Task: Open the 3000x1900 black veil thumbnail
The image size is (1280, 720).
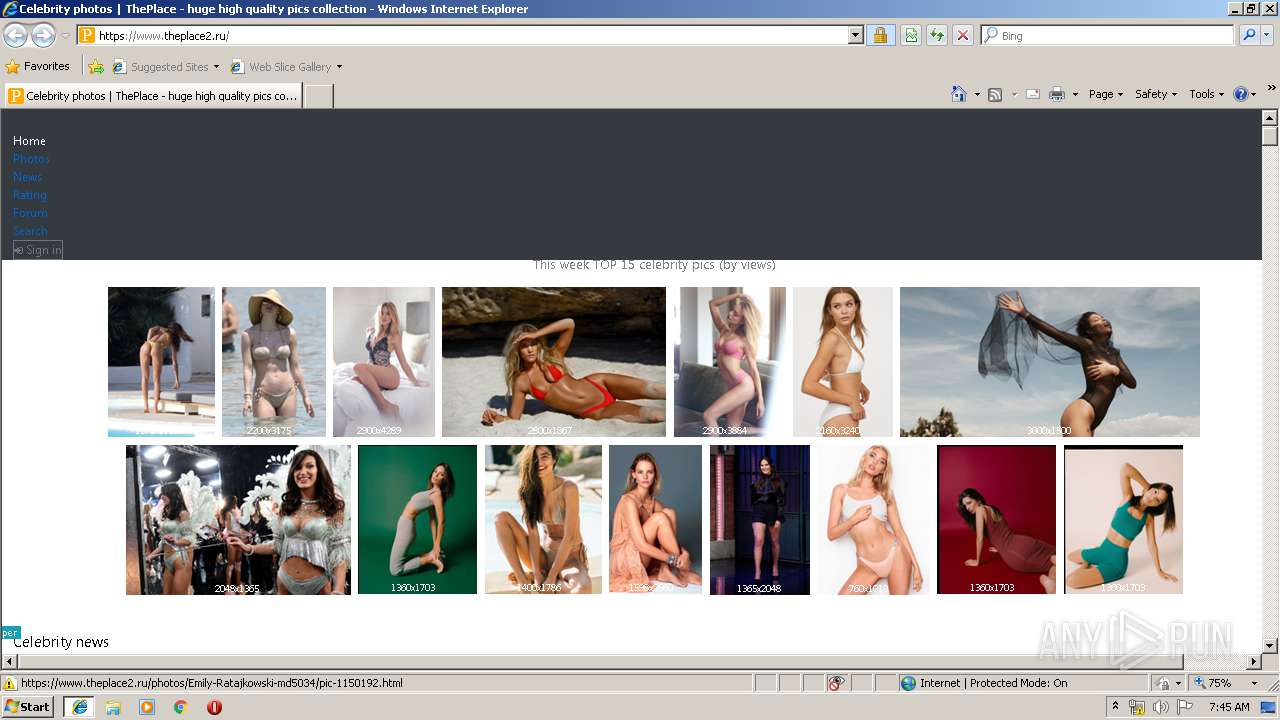Action: 1050,362
